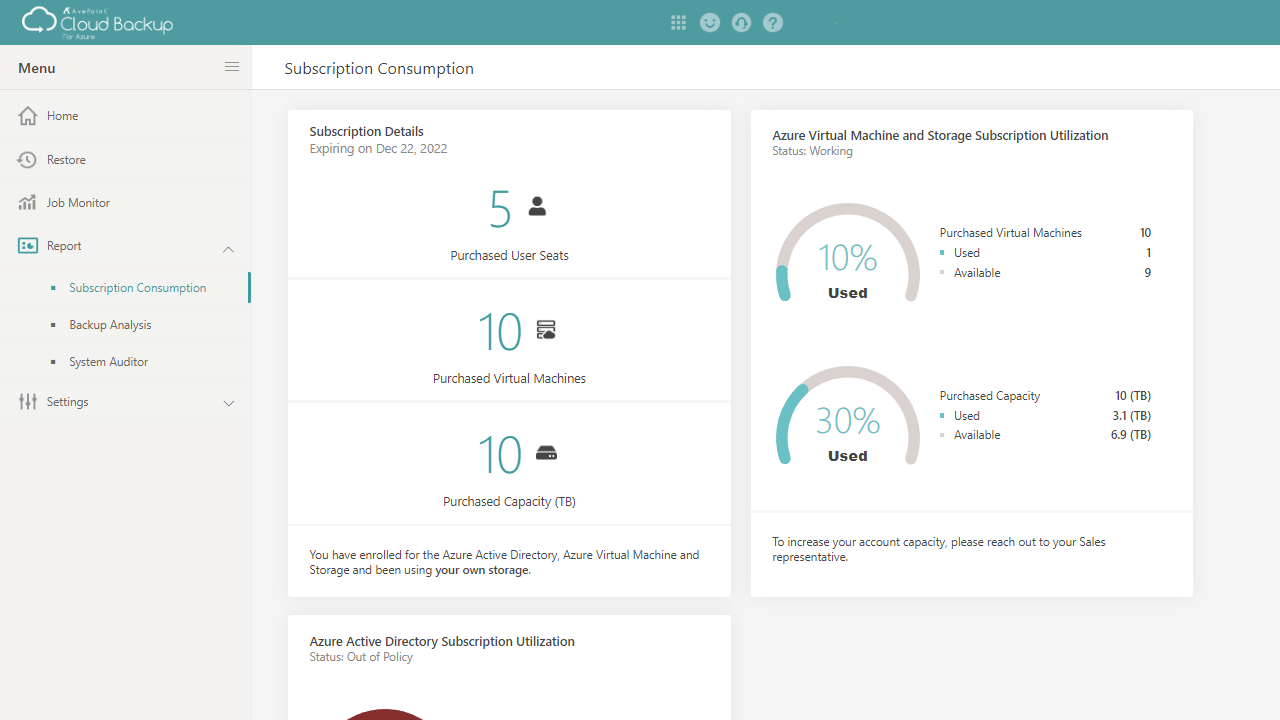Click Azure Active Directory Subscription Utilization heading
Image resolution: width=1280 pixels, height=720 pixels.
click(x=442, y=642)
